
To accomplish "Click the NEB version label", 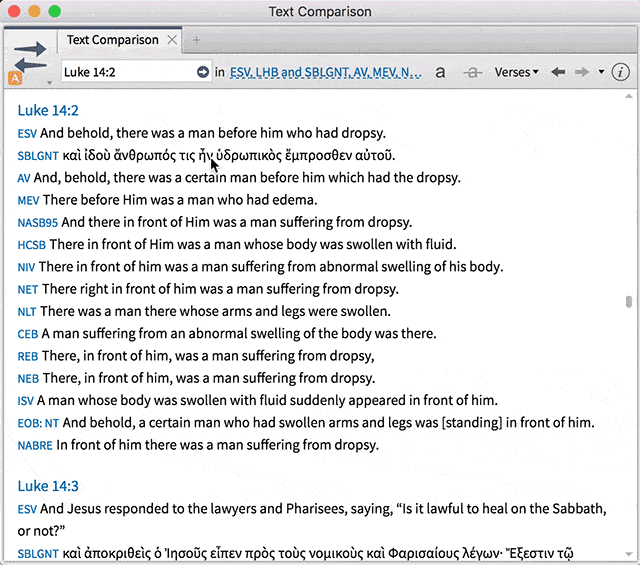I will click(x=28, y=378).
